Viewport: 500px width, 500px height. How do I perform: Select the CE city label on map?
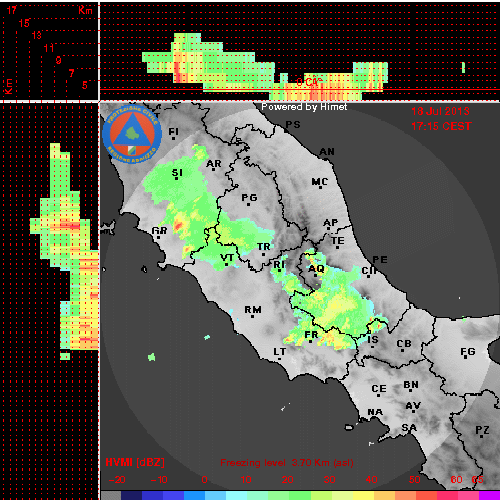(x=379, y=389)
